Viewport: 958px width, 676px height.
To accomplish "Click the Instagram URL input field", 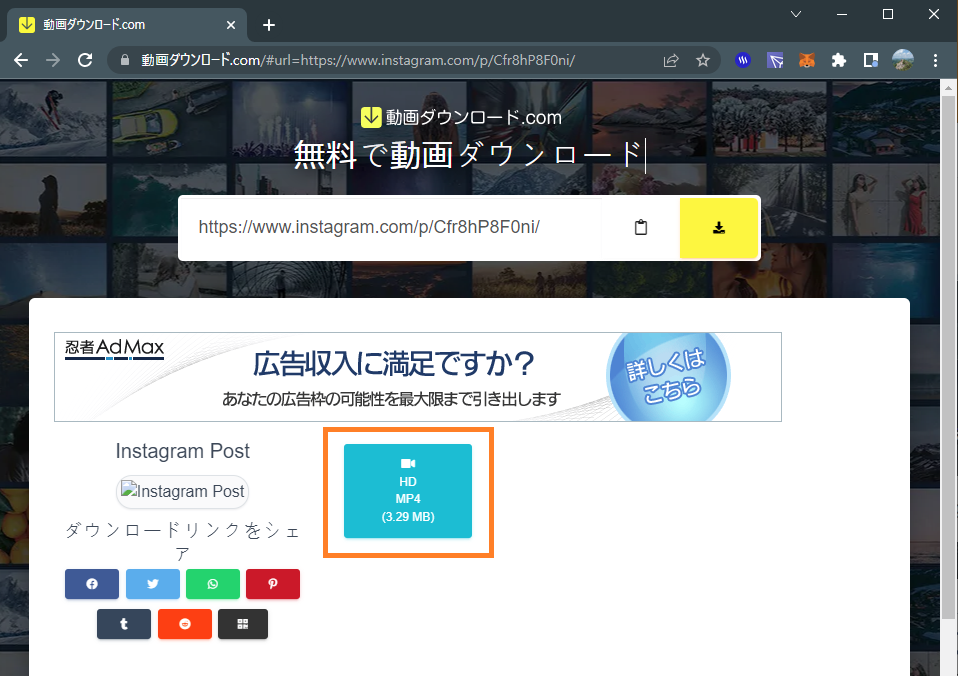I will click(391, 227).
